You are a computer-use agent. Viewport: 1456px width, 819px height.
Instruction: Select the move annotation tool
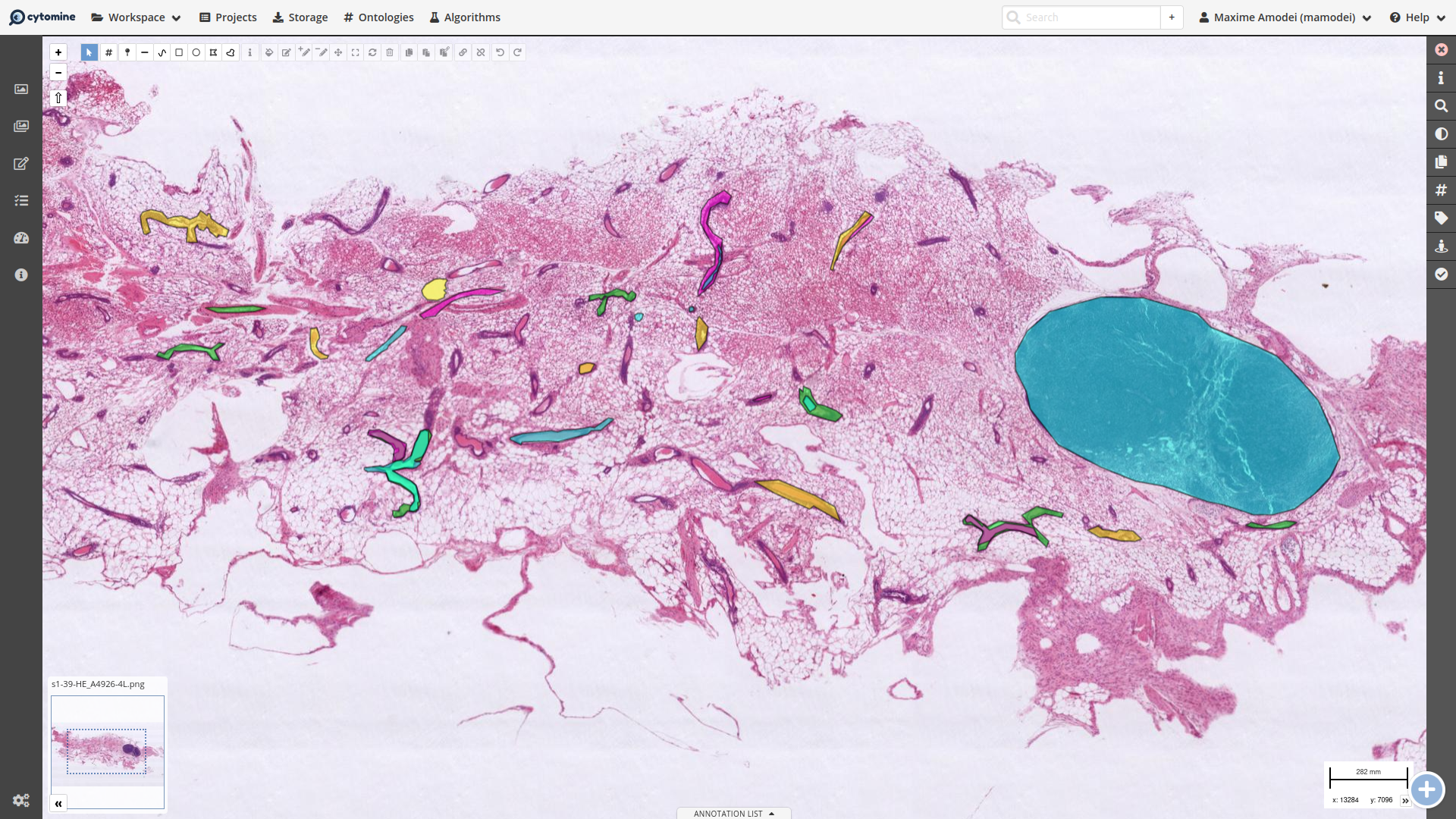338,52
